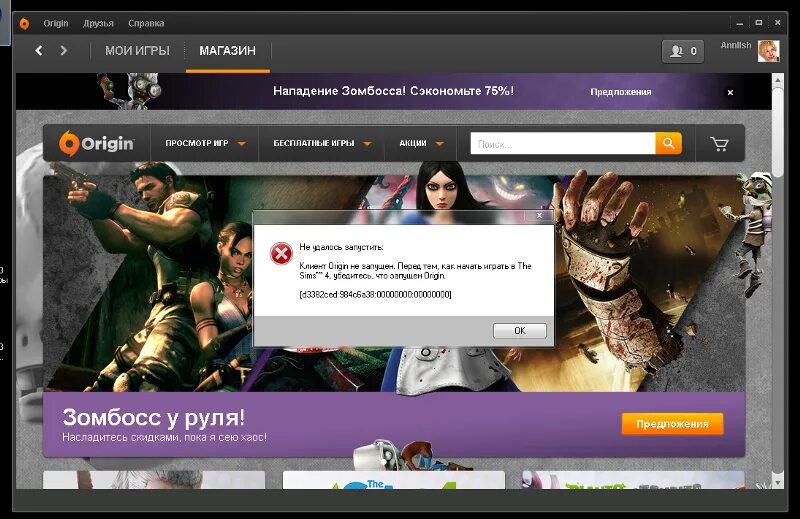This screenshot has width=800, height=519.
Task: Click the Зомбосс у руля! headline
Action: (x=154, y=417)
